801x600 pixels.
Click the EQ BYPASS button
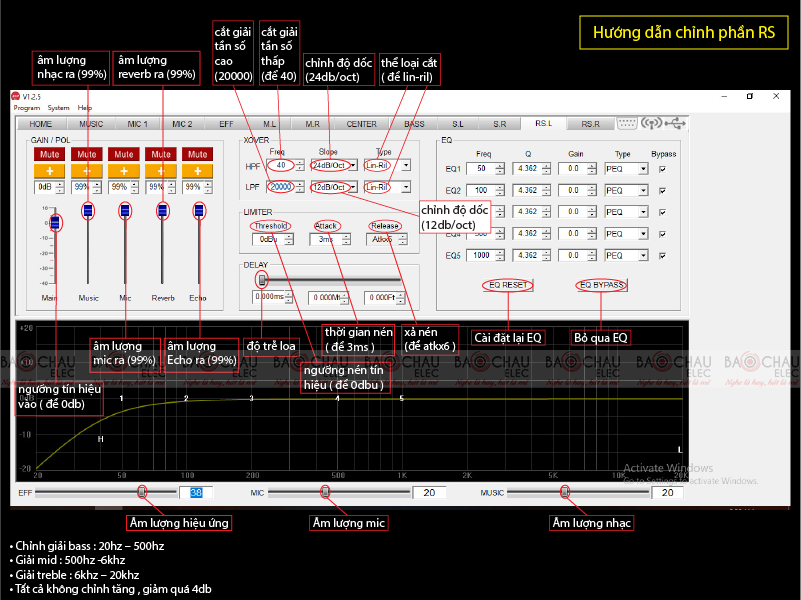(x=602, y=285)
